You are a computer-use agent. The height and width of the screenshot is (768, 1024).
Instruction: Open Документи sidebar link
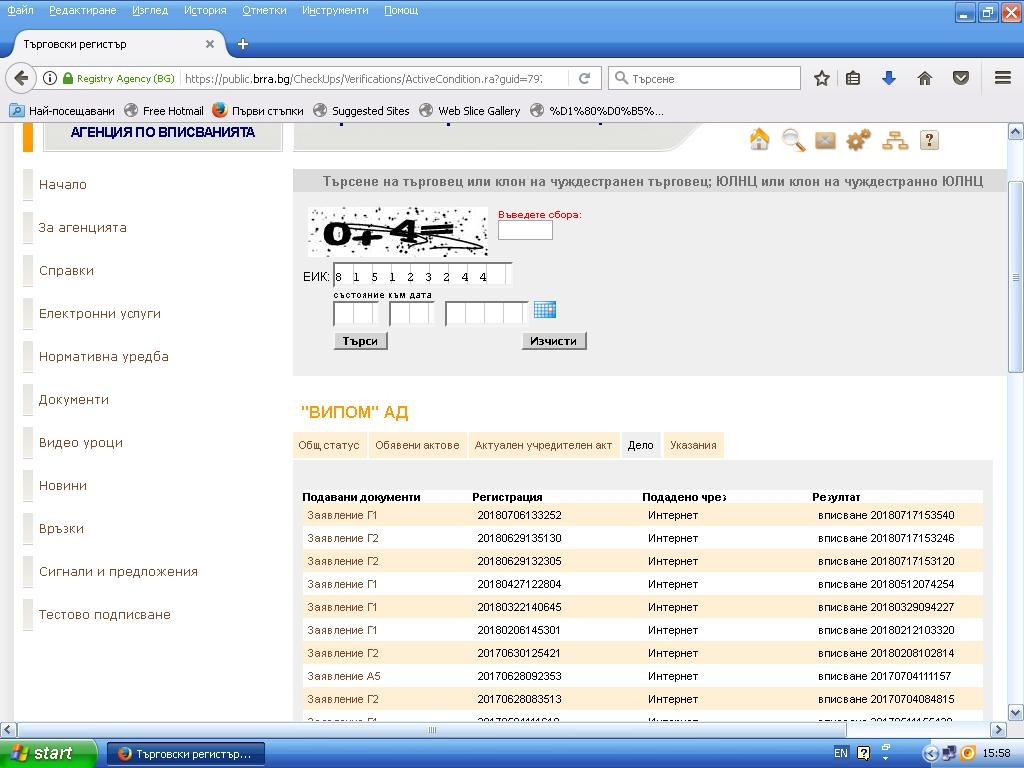pos(74,400)
